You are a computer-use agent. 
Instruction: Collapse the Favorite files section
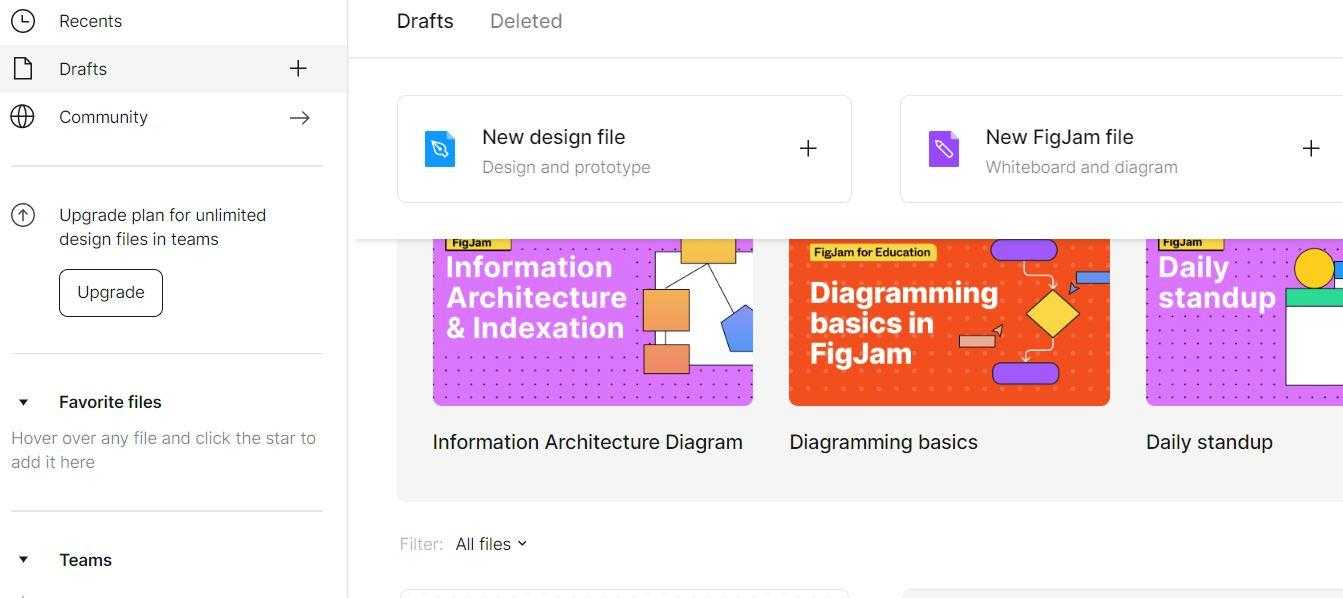coord(24,403)
